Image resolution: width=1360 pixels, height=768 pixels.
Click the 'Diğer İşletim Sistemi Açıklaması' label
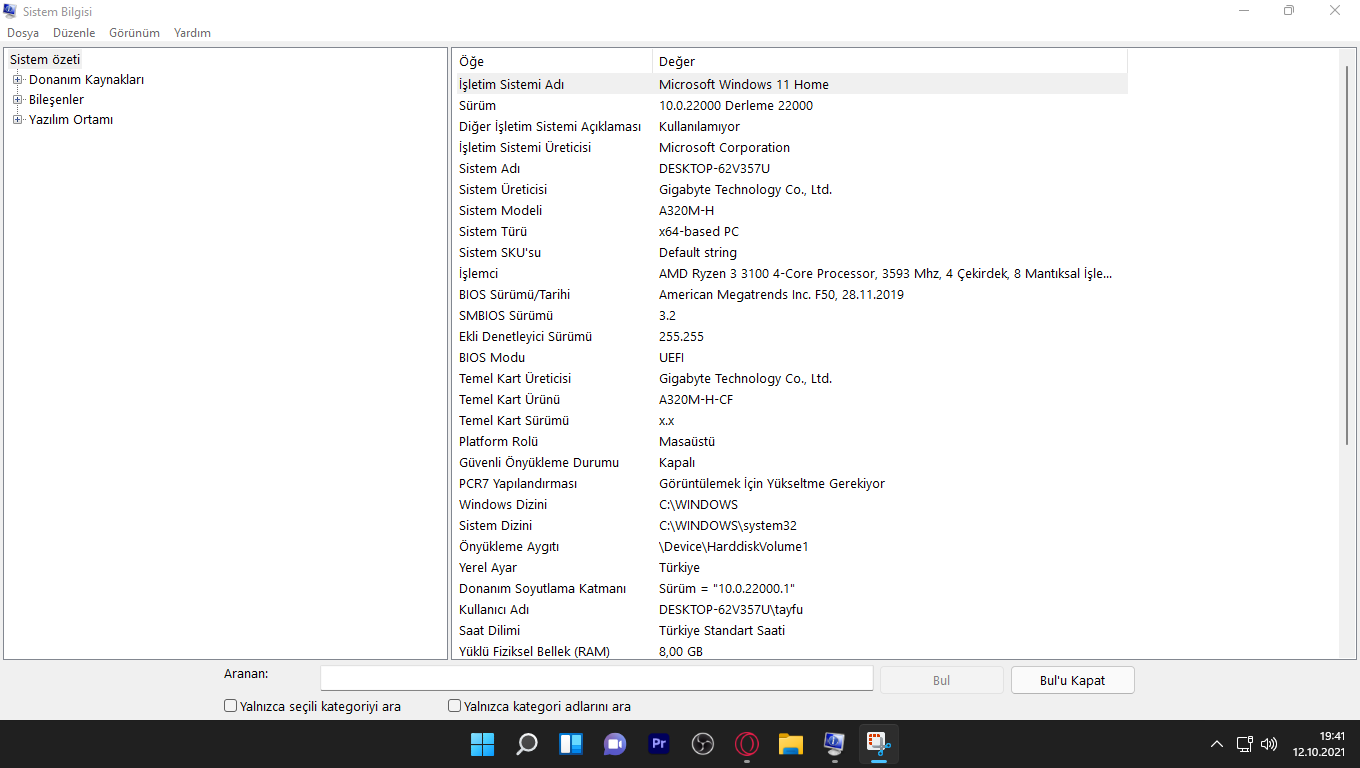click(x=549, y=127)
